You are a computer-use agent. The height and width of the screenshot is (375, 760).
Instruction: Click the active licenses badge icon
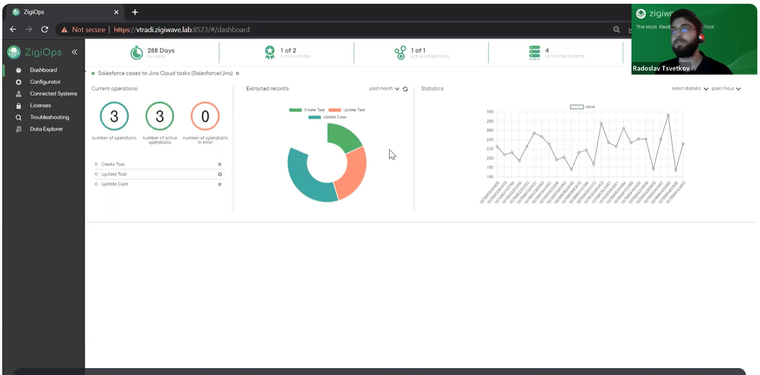pos(269,53)
